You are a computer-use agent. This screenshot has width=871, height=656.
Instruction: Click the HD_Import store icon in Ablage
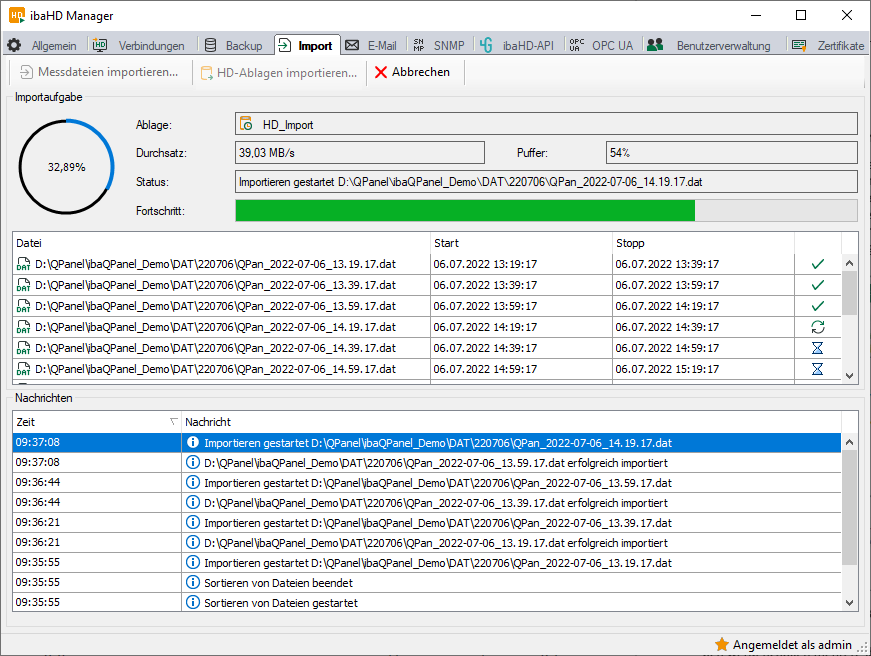246,124
